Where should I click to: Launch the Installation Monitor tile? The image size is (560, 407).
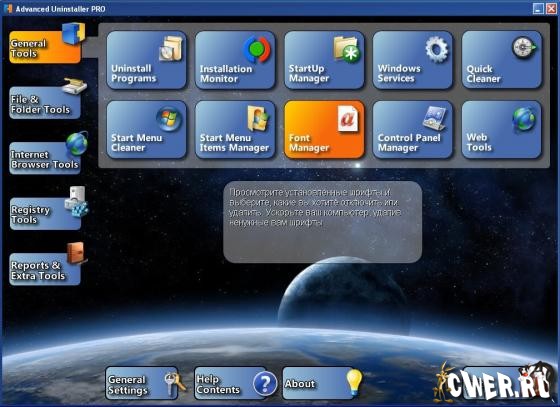pyautogui.click(x=235, y=60)
